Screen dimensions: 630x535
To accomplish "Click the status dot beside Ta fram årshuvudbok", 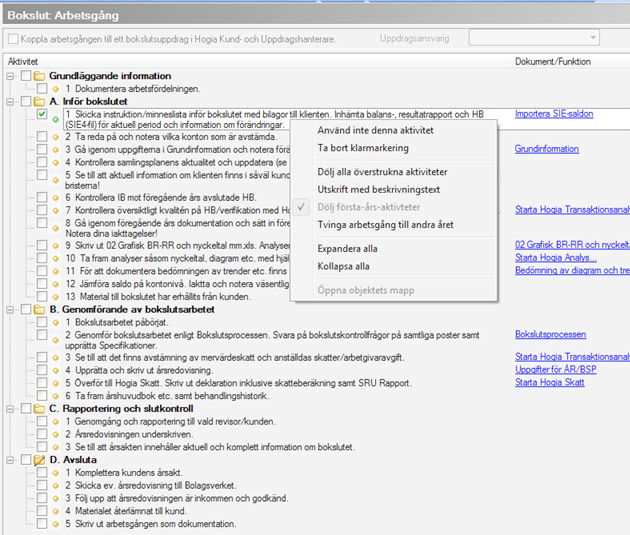I will 55,396.
